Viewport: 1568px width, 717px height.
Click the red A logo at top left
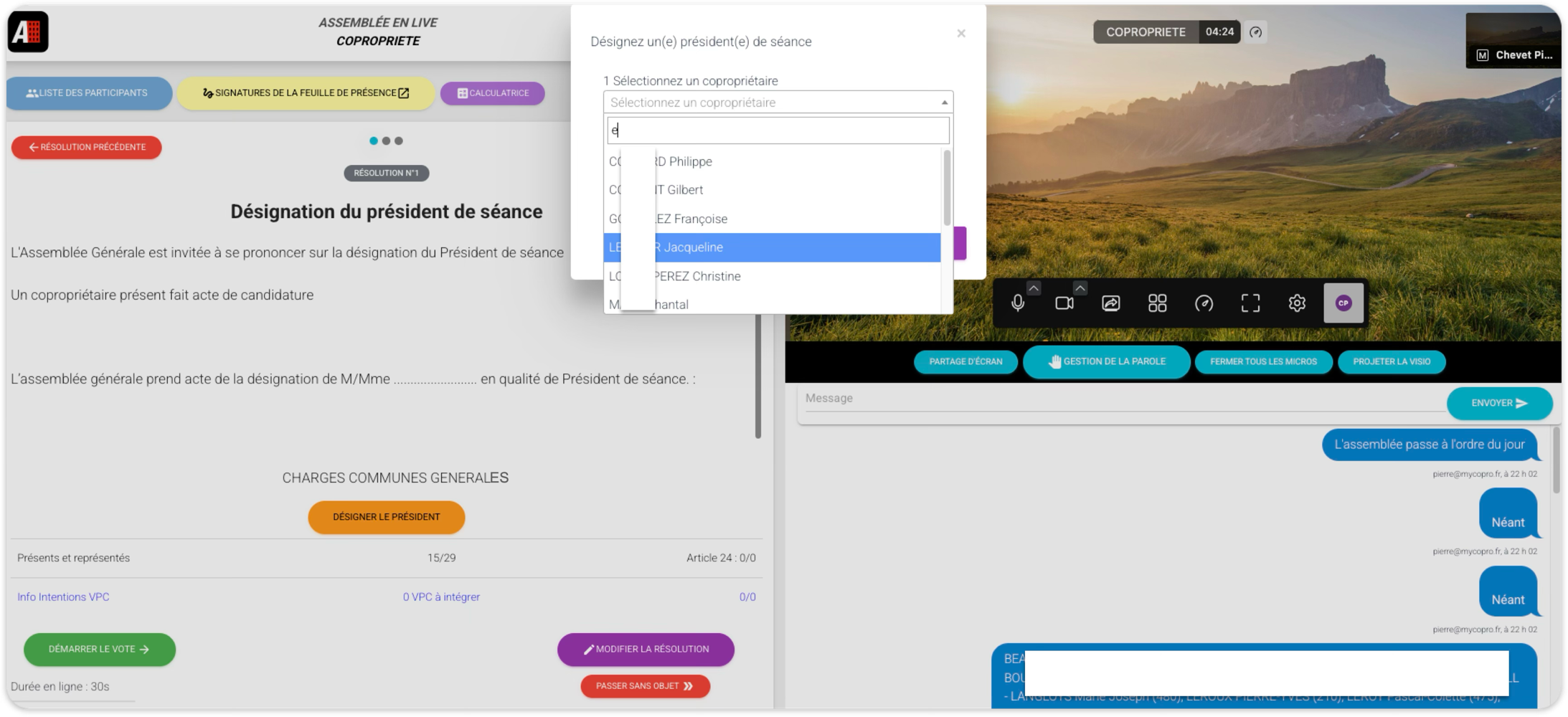click(28, 32)
